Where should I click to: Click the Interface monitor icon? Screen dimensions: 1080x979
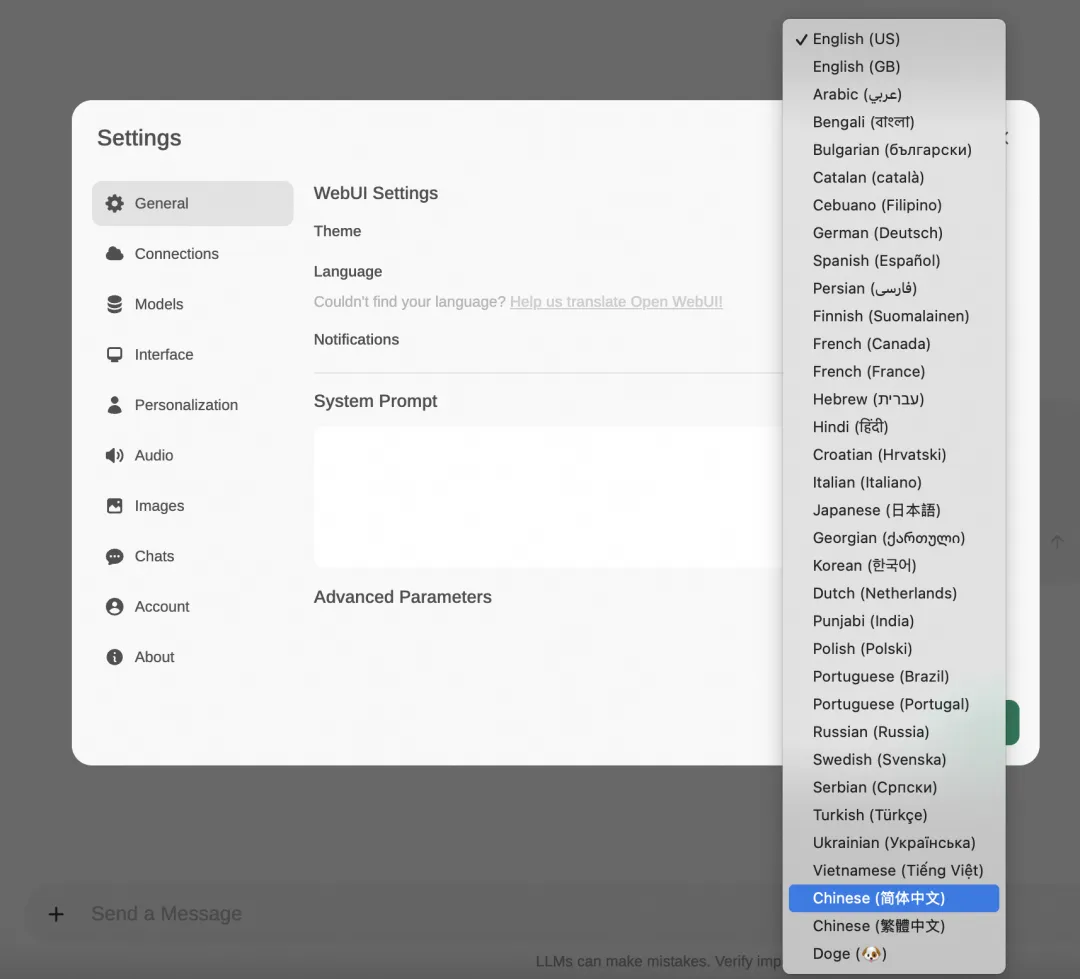click(114, 354)
